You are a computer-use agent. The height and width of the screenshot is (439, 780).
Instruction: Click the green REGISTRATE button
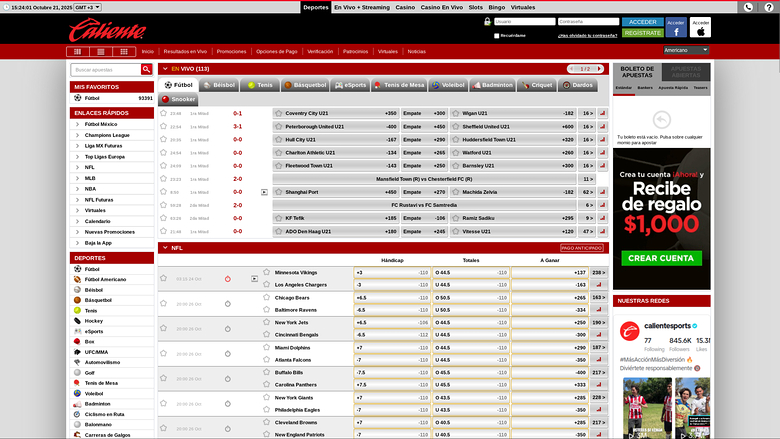click(x=642, y=33)
